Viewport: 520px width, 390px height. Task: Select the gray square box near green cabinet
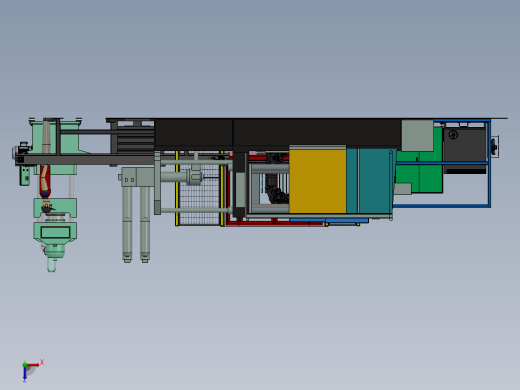pyautogui.click(x=417, y=135)
